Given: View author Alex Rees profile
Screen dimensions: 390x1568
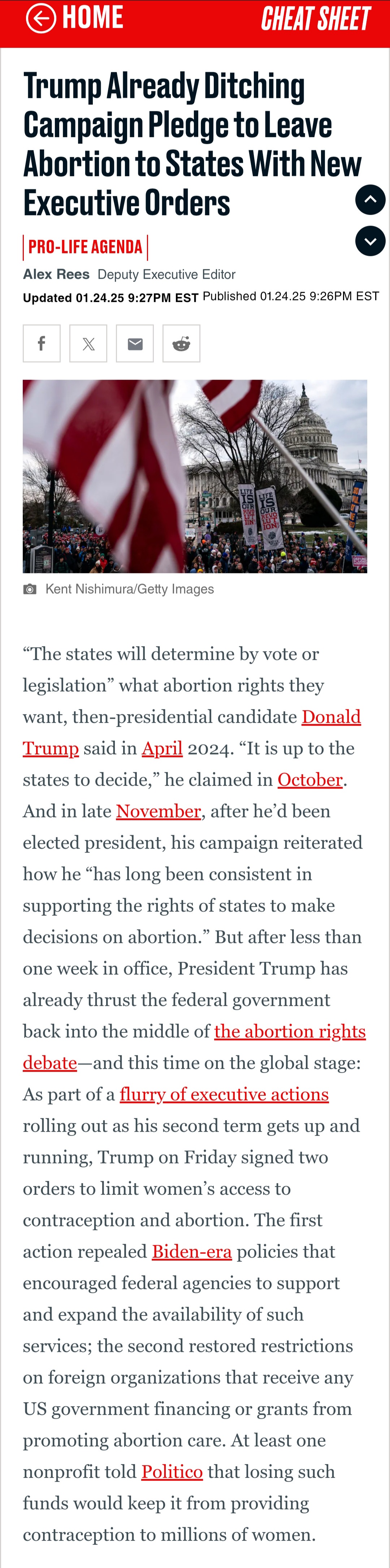Looking at the screenshot, I should point(56,274).
